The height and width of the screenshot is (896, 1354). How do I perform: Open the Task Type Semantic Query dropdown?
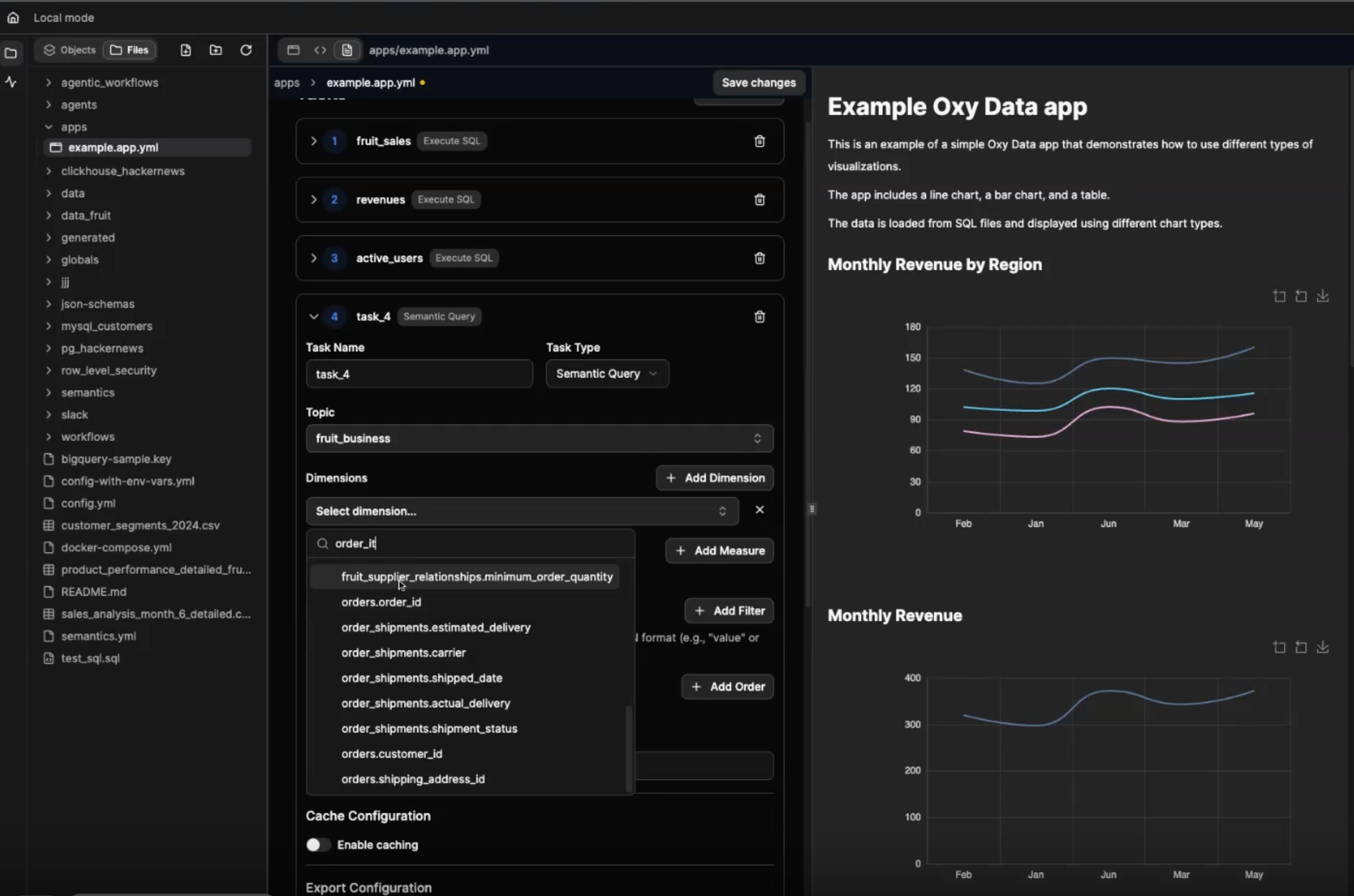pos(607,374)
